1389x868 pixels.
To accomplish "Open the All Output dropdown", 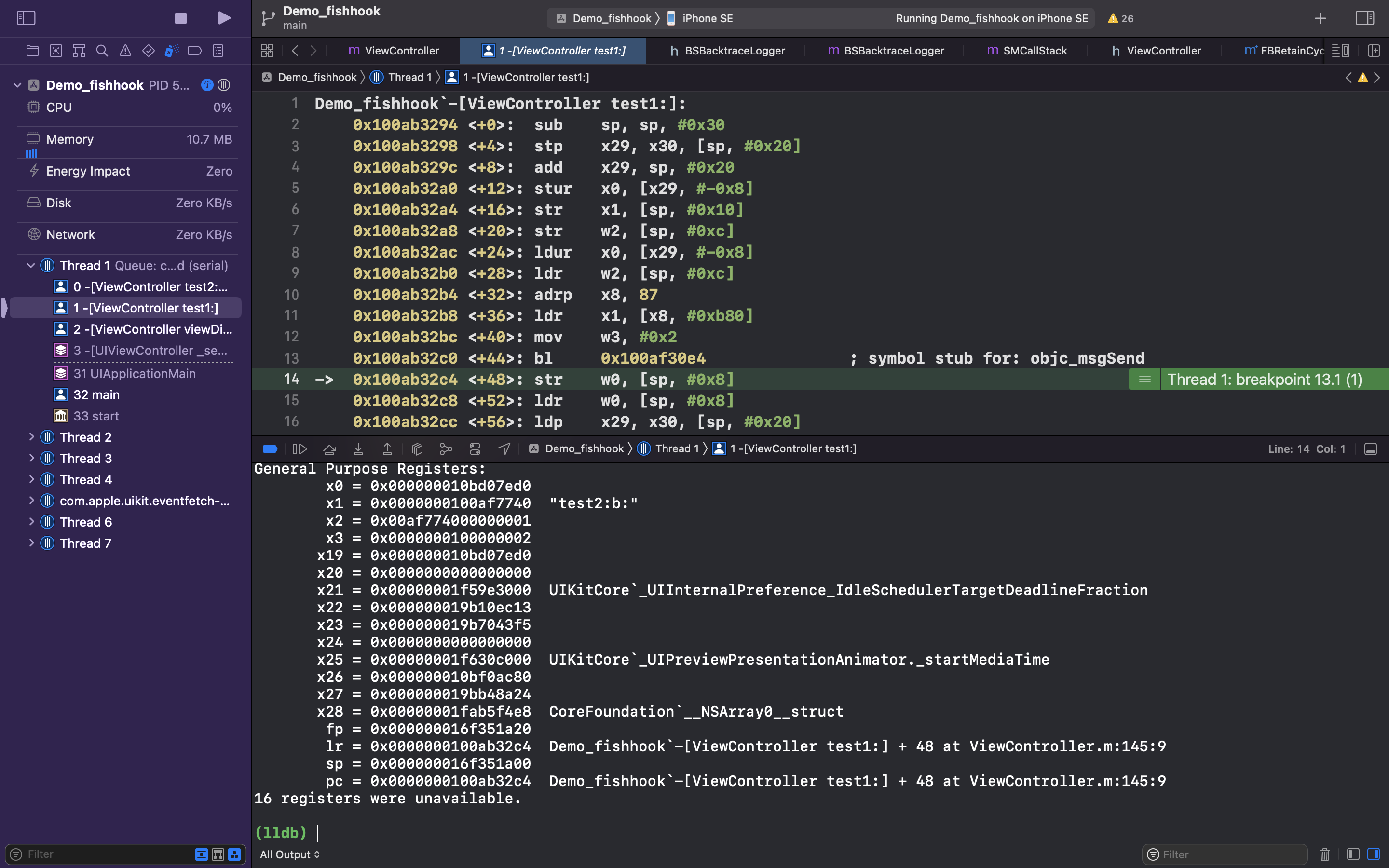I will [x=290, y=854].
